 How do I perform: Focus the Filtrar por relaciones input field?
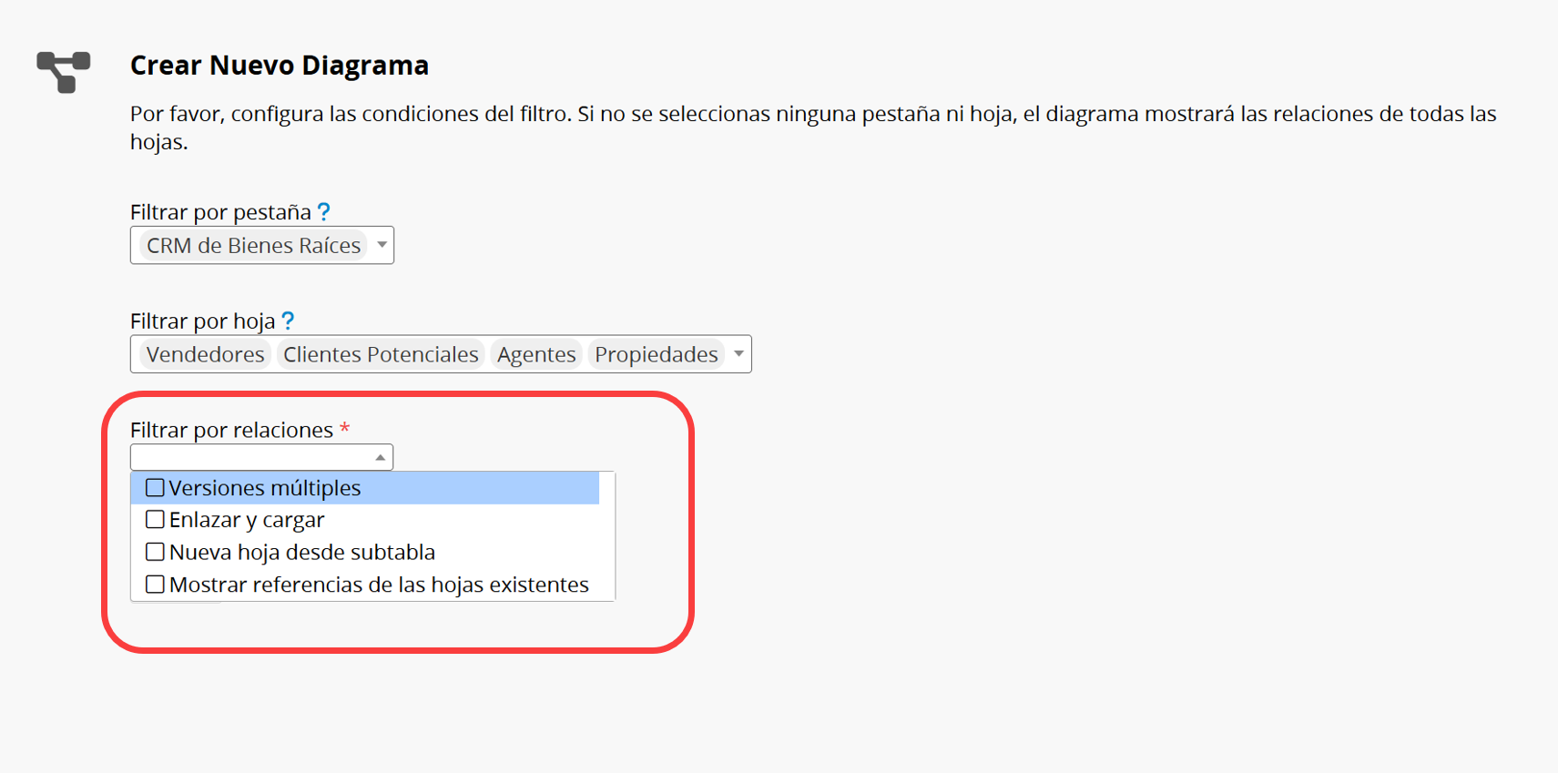(x=252, y=457)
